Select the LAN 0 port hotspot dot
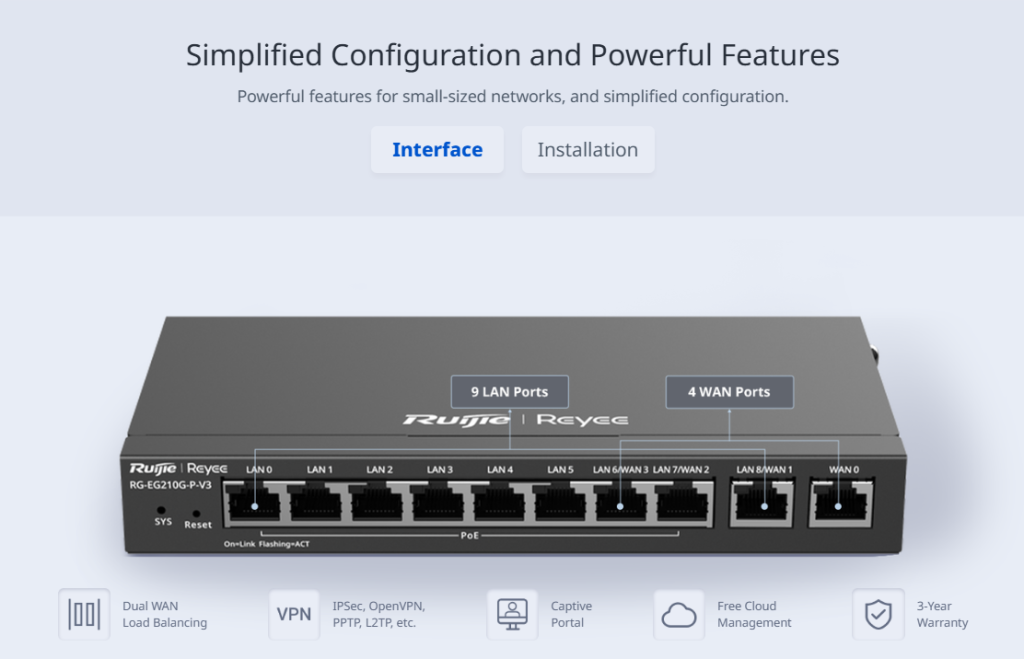The width and height of the screenshot is (1024, 659). click(x=255, y=506)
